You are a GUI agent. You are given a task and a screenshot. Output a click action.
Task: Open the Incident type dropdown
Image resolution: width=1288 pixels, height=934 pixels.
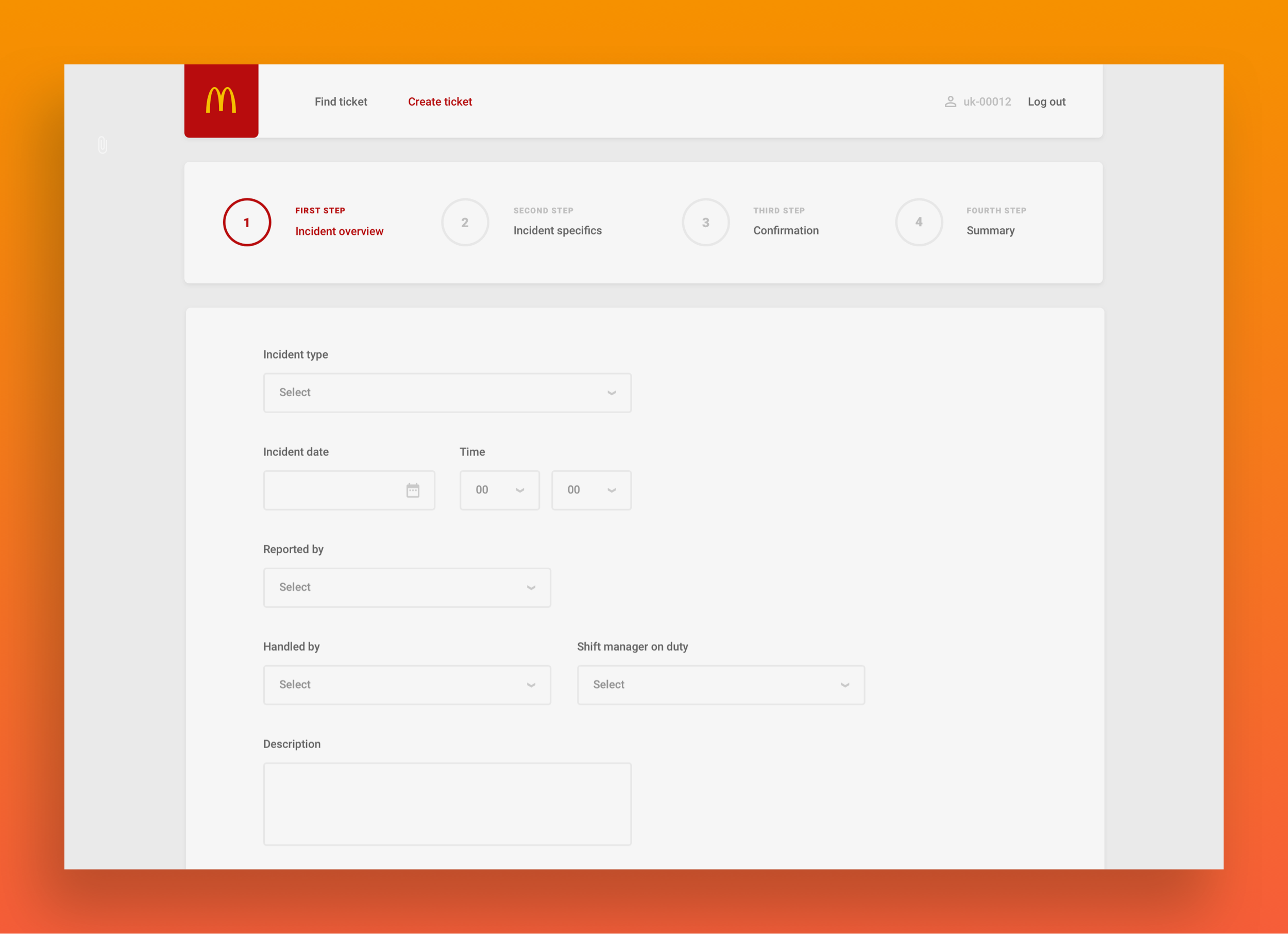click(448, 393)
